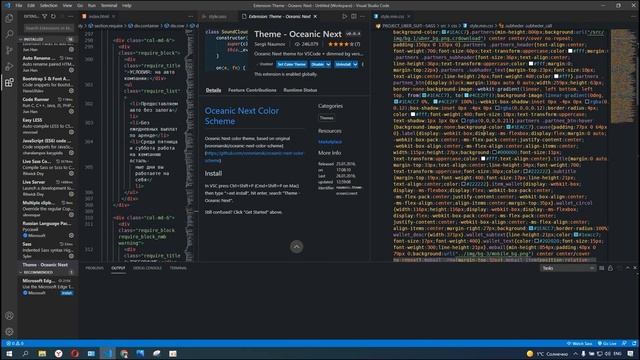Switch to Runtime Status tab

300,90
